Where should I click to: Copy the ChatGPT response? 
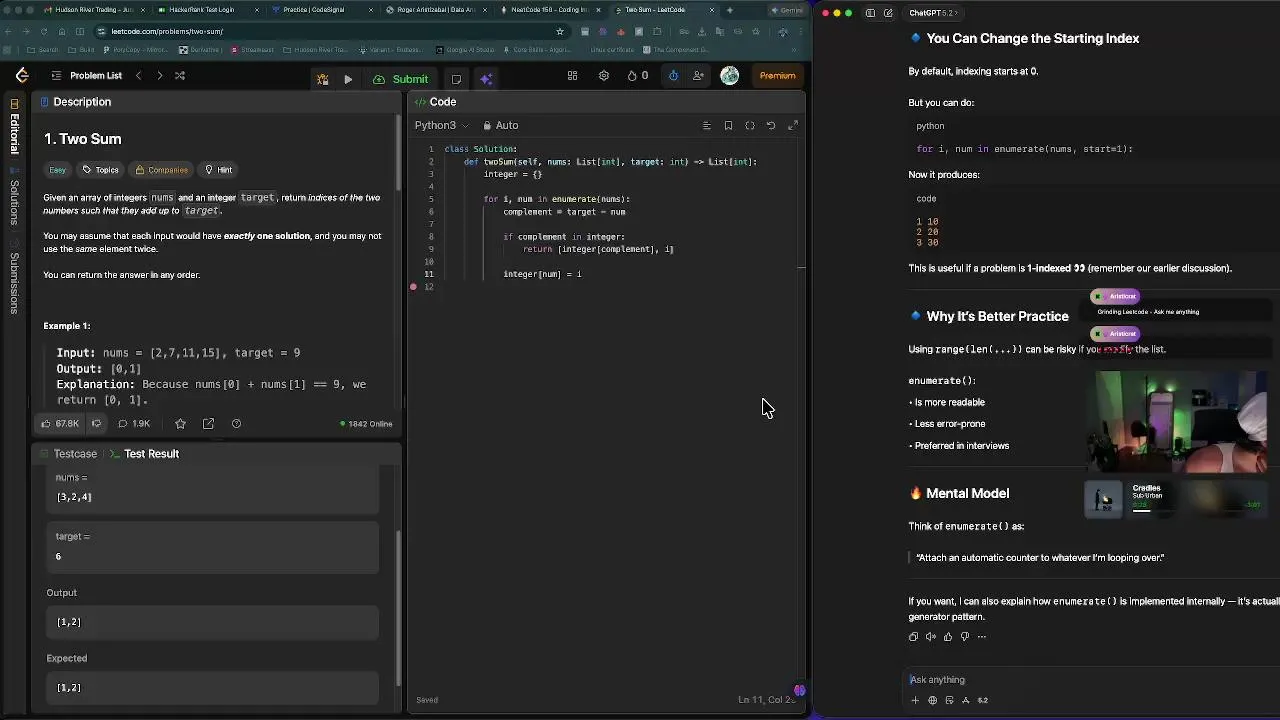(913, 637)
